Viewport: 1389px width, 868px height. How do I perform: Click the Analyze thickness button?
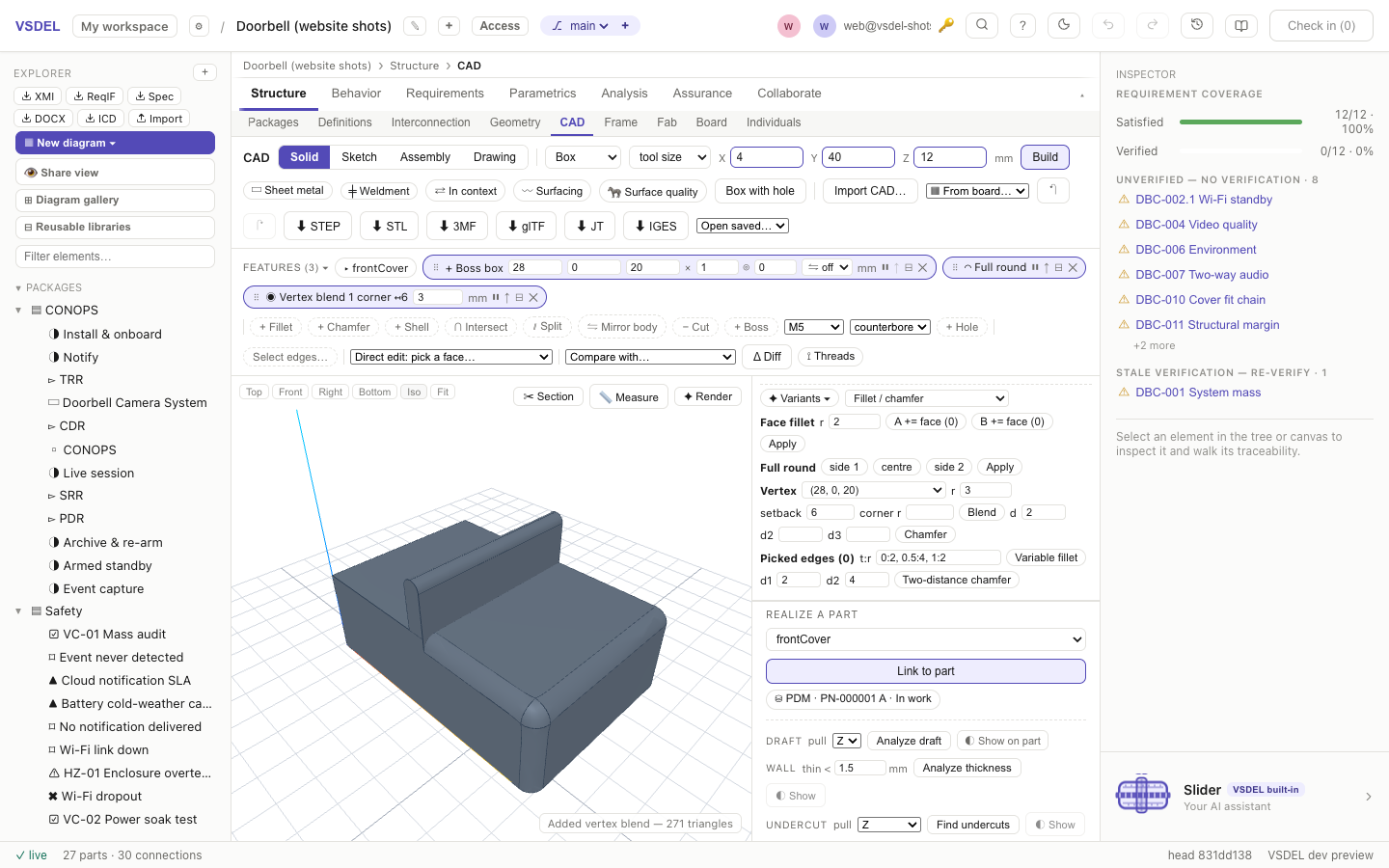coord(967,768)
